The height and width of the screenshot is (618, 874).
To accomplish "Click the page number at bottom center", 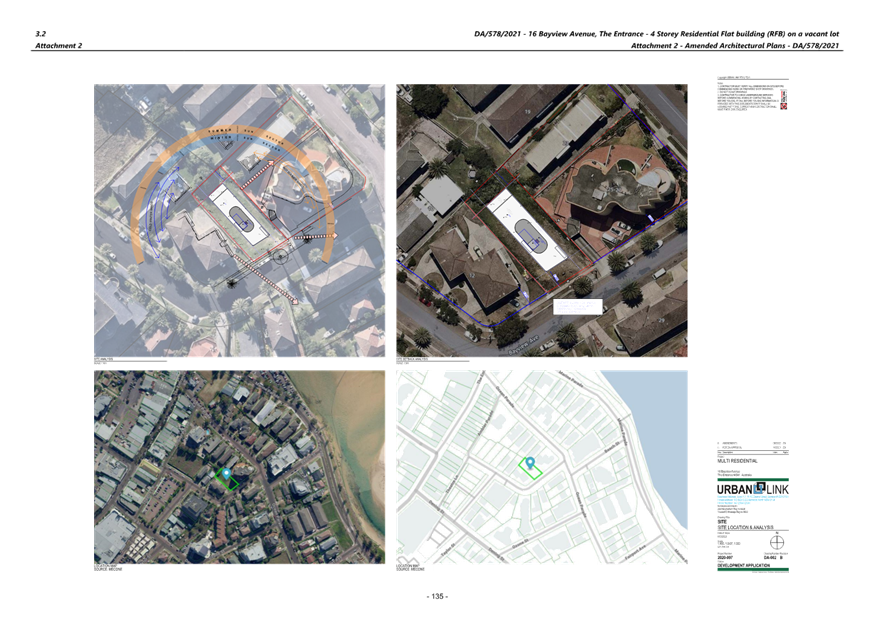I will click(437, 596).
